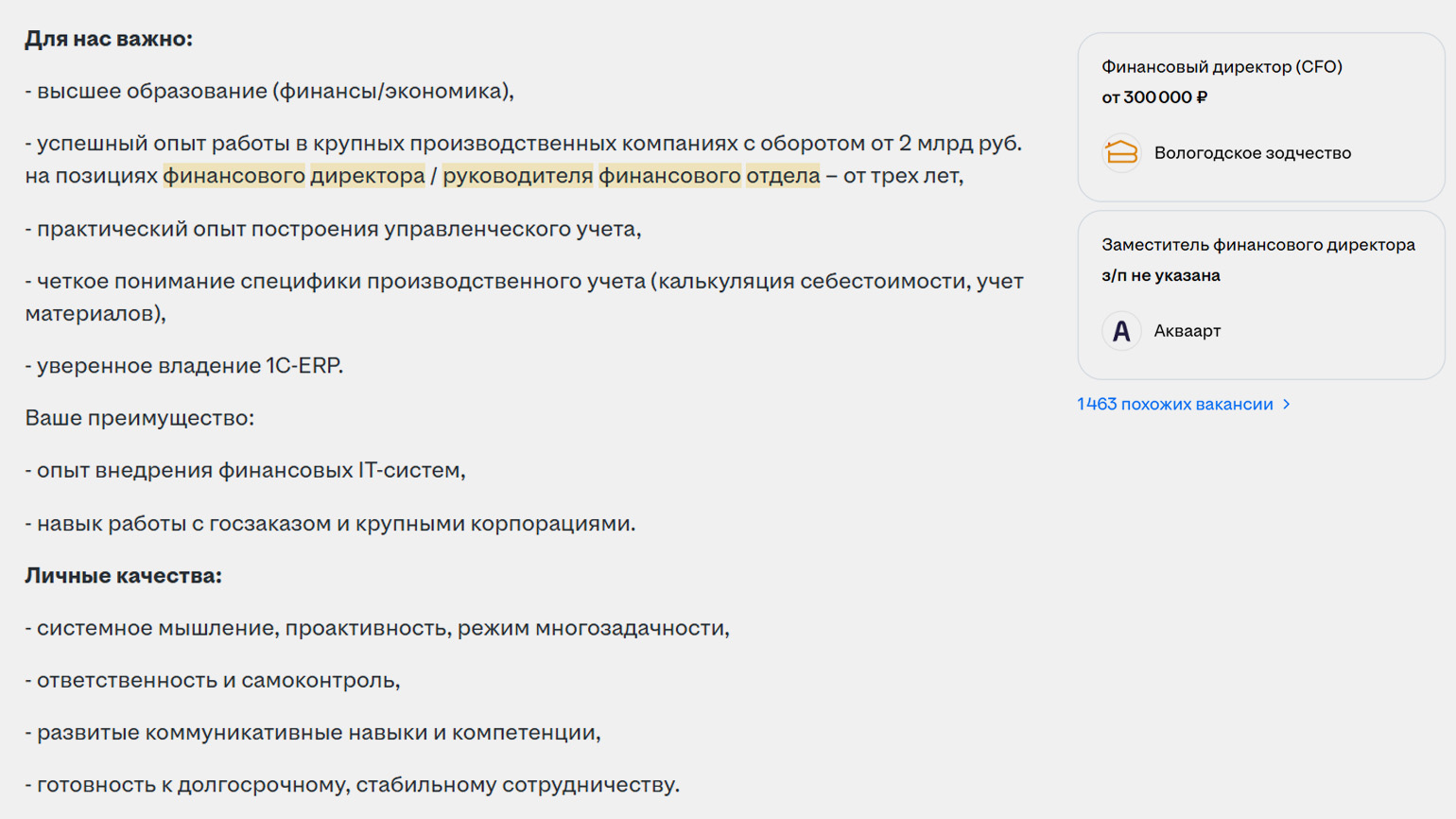The image size is (1456, 819).
Task: Click the highlighted word директора
Action: [367, 176]
